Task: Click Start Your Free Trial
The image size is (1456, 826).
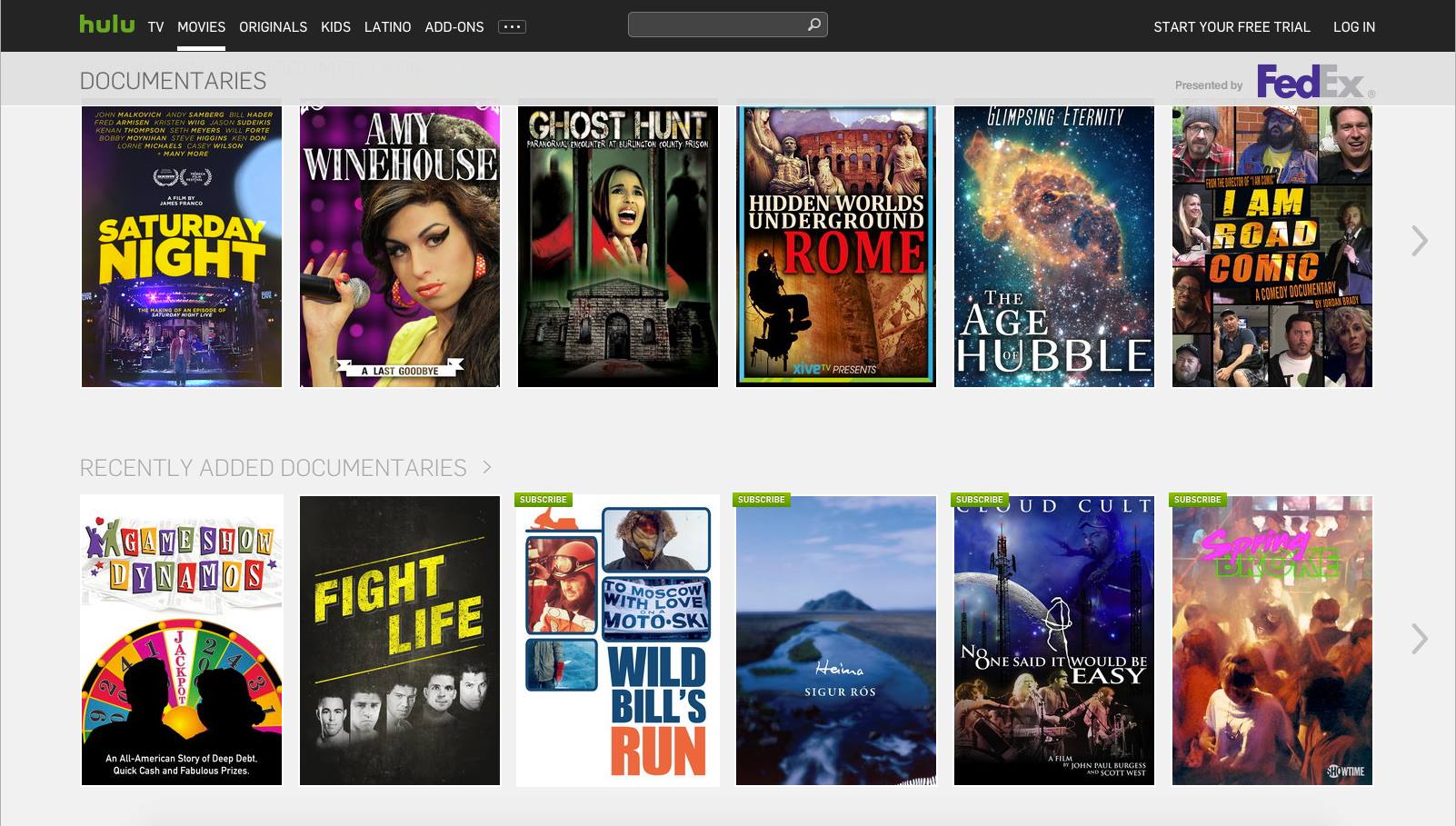Action: click(x=1232, y=27)
